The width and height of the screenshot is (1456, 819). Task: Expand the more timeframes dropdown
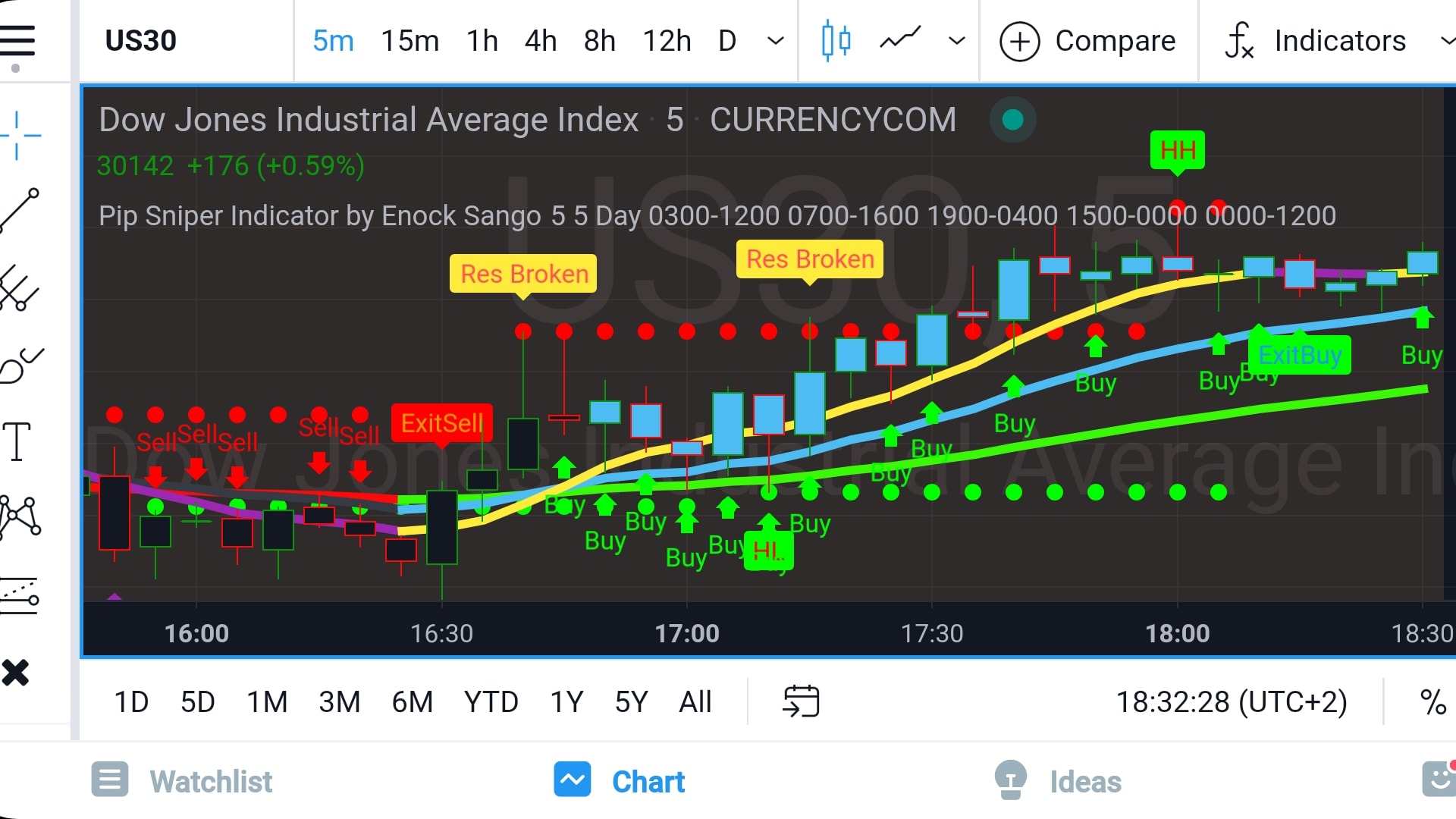(775, 41)
